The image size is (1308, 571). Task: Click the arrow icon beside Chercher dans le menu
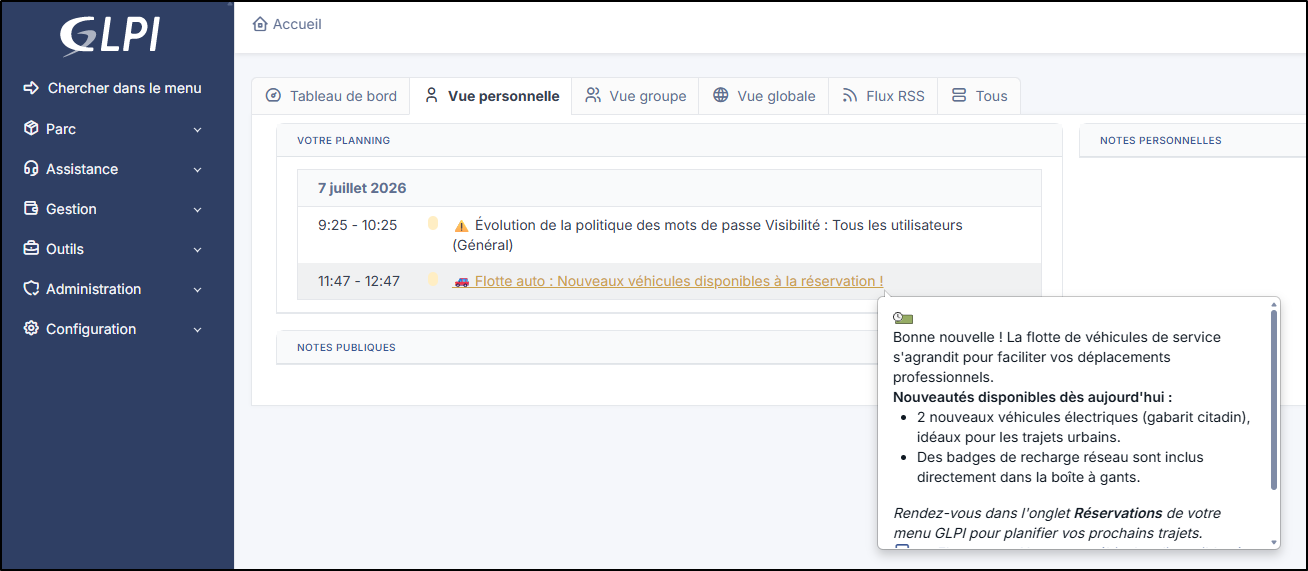[x=31, y=88]
